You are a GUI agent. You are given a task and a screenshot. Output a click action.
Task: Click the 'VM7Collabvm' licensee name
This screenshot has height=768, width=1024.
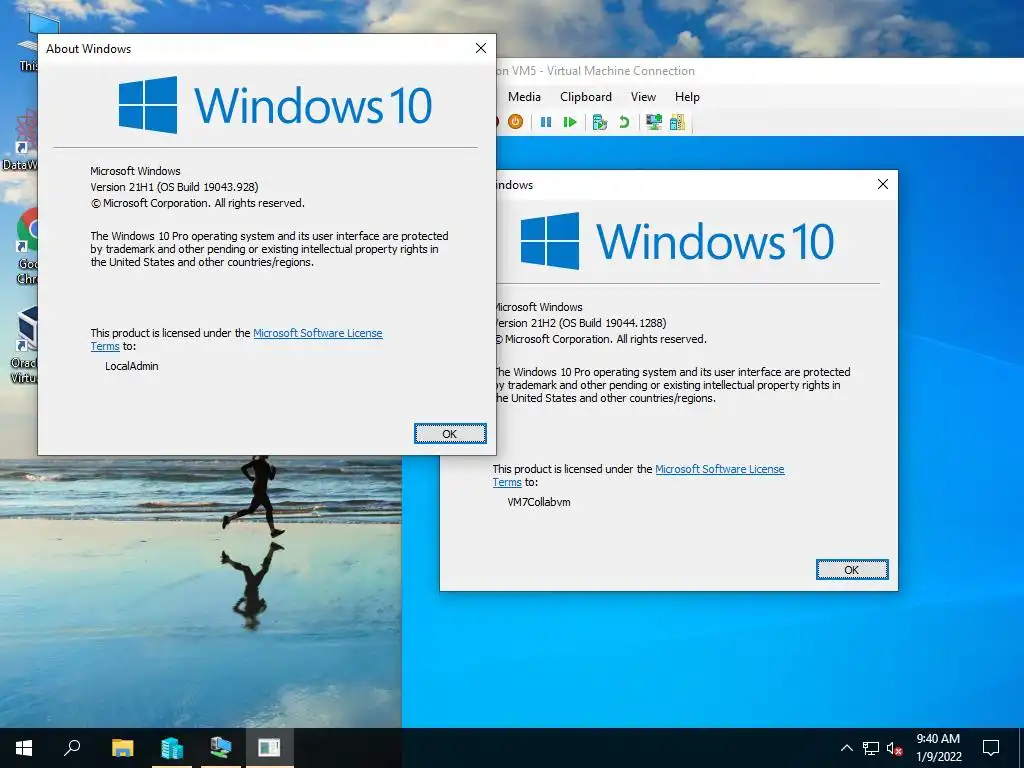pyautogui.click(x=539, y=502)
